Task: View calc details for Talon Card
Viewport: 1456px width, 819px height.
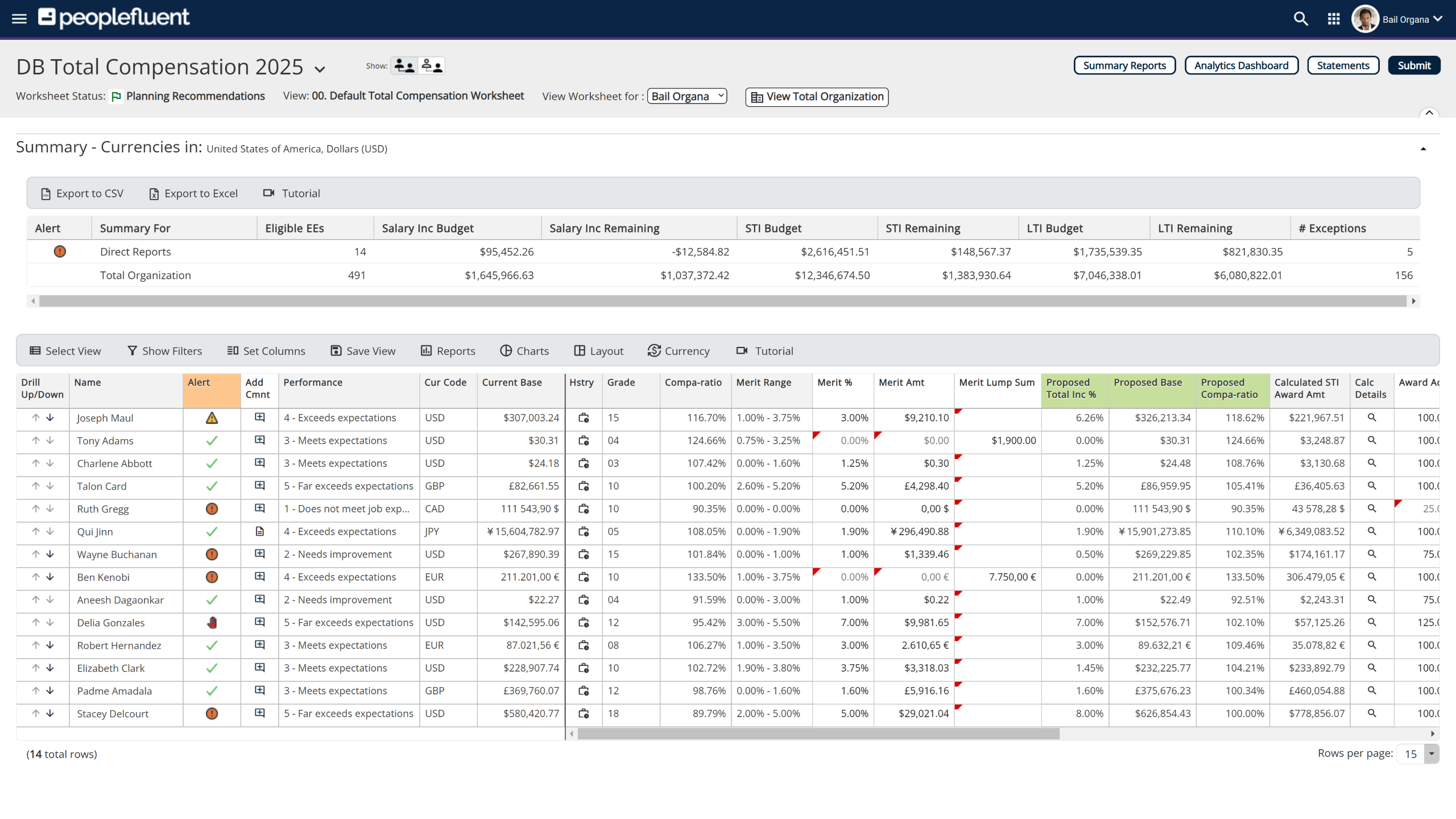Action: pos(1371,486)
